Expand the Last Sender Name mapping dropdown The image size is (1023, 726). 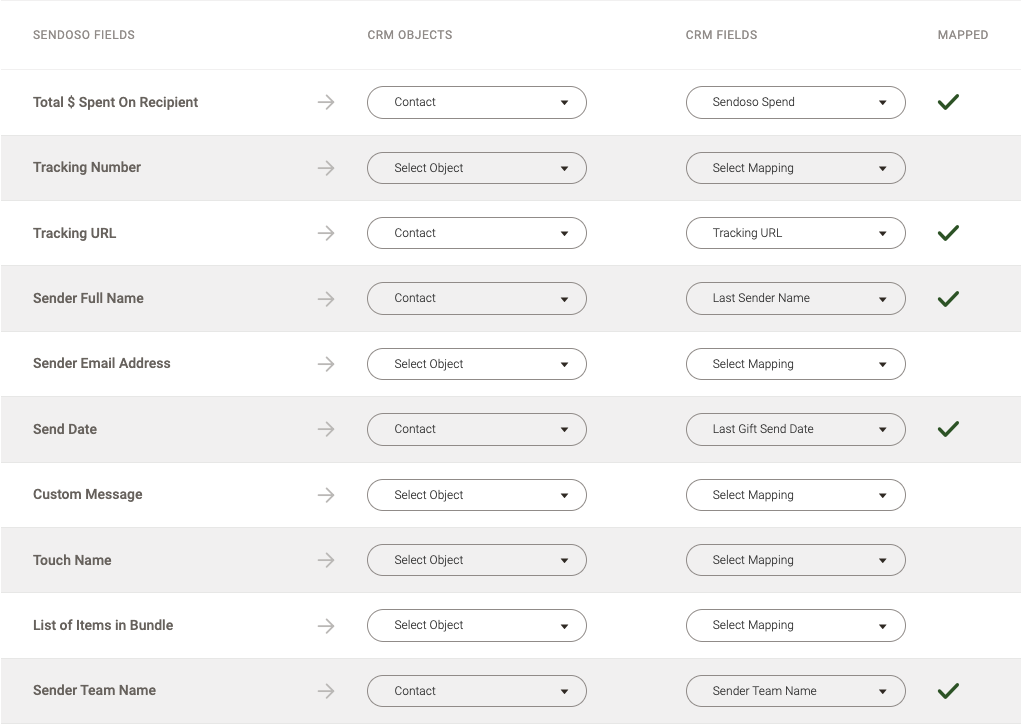[x=795, y=299]
